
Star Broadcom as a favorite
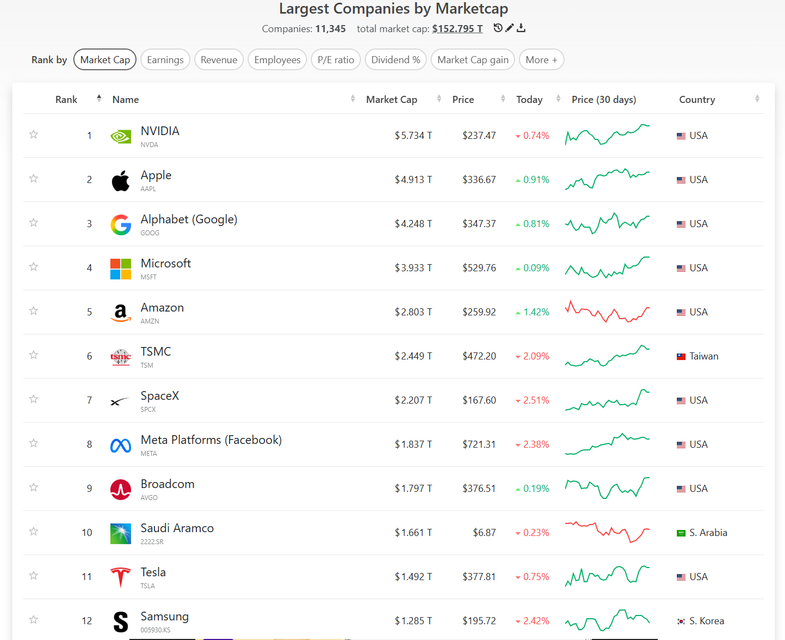[x=34, y=487]
